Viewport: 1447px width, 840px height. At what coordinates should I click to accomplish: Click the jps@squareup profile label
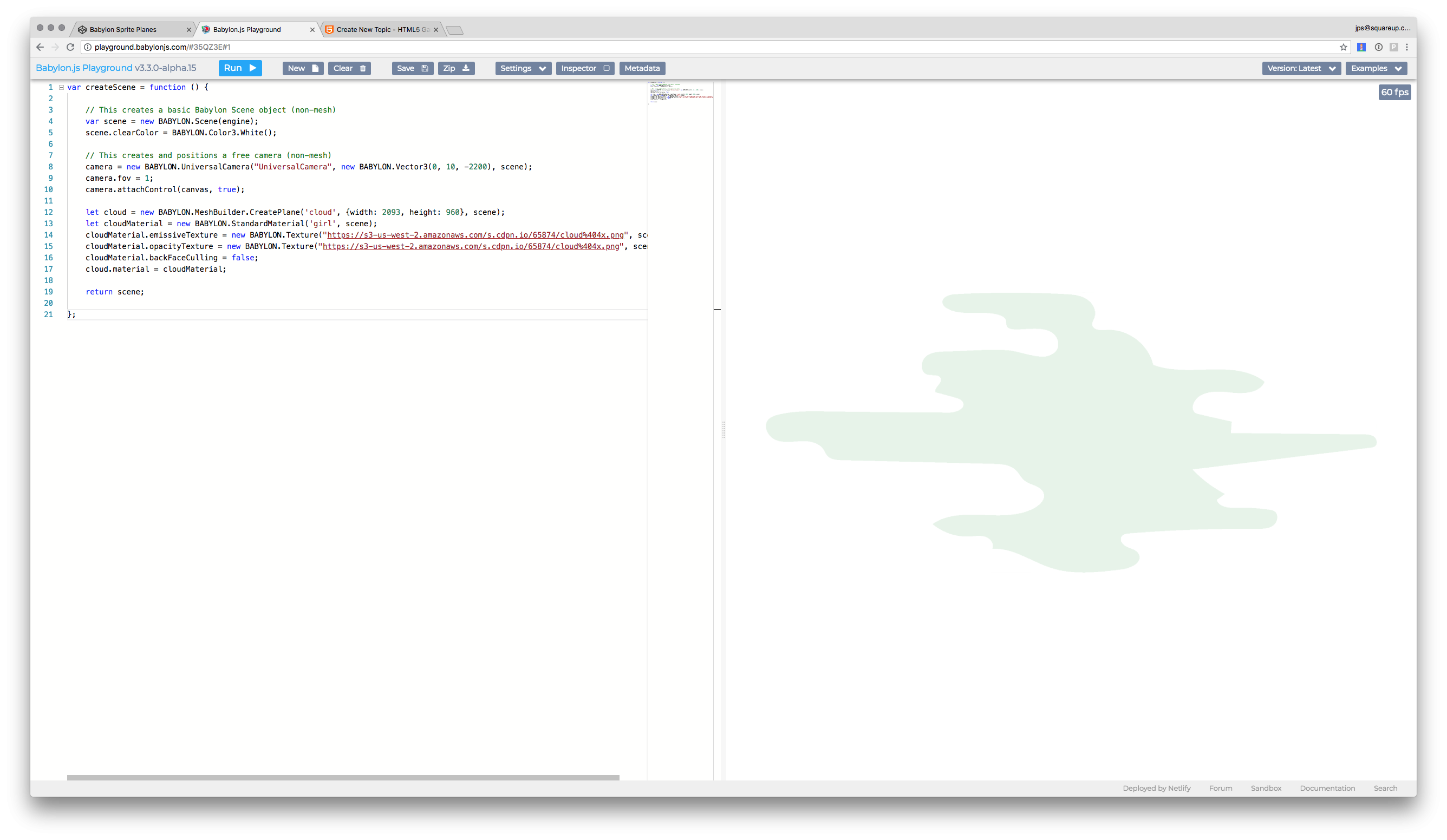click(1382, 28)
